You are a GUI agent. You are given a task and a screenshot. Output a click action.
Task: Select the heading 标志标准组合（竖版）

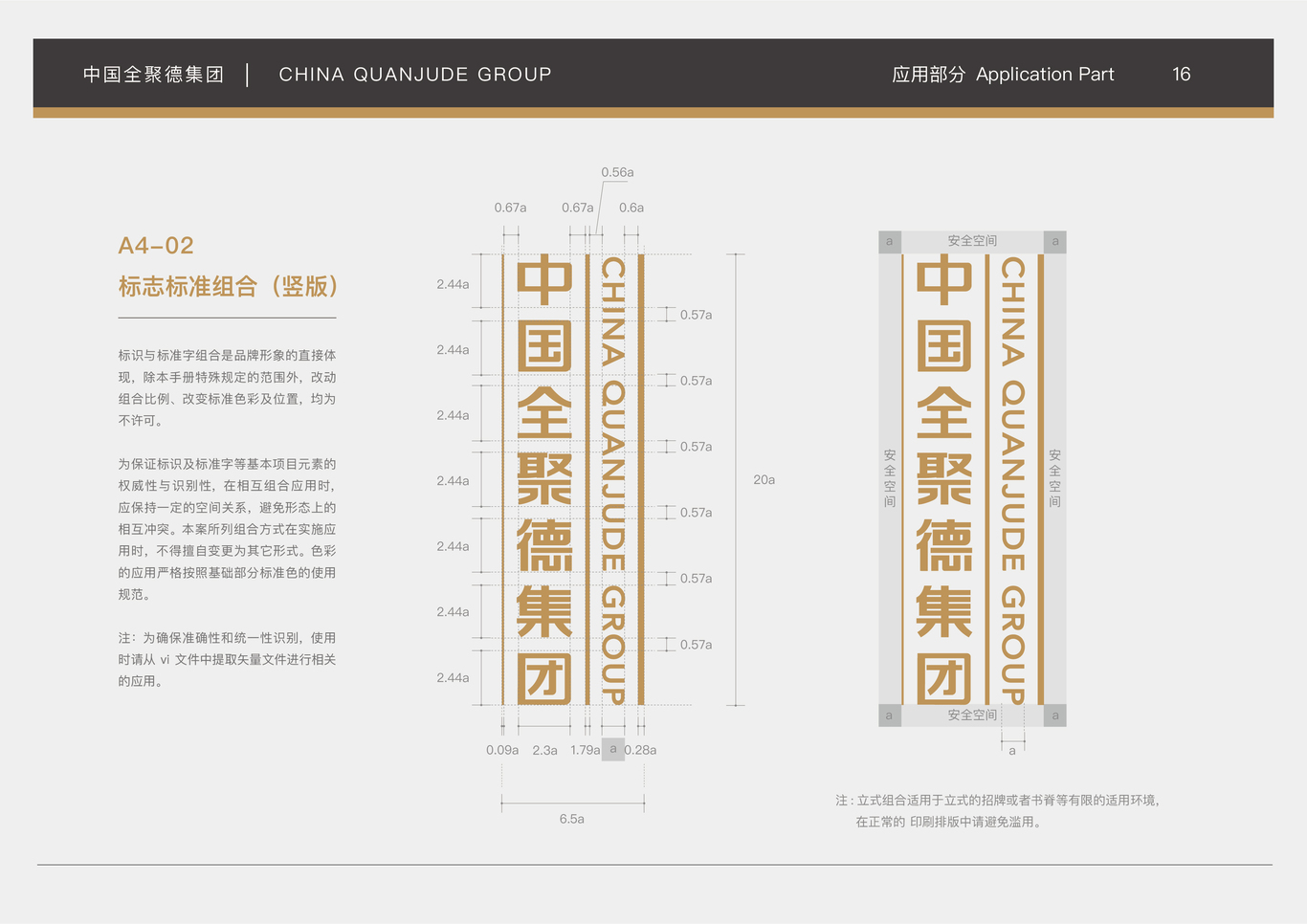pos(229,286)
